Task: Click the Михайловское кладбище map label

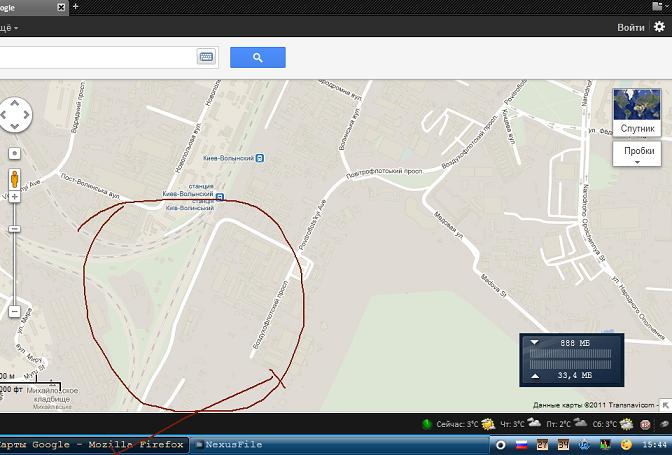Action: click(x=52, y=395)
